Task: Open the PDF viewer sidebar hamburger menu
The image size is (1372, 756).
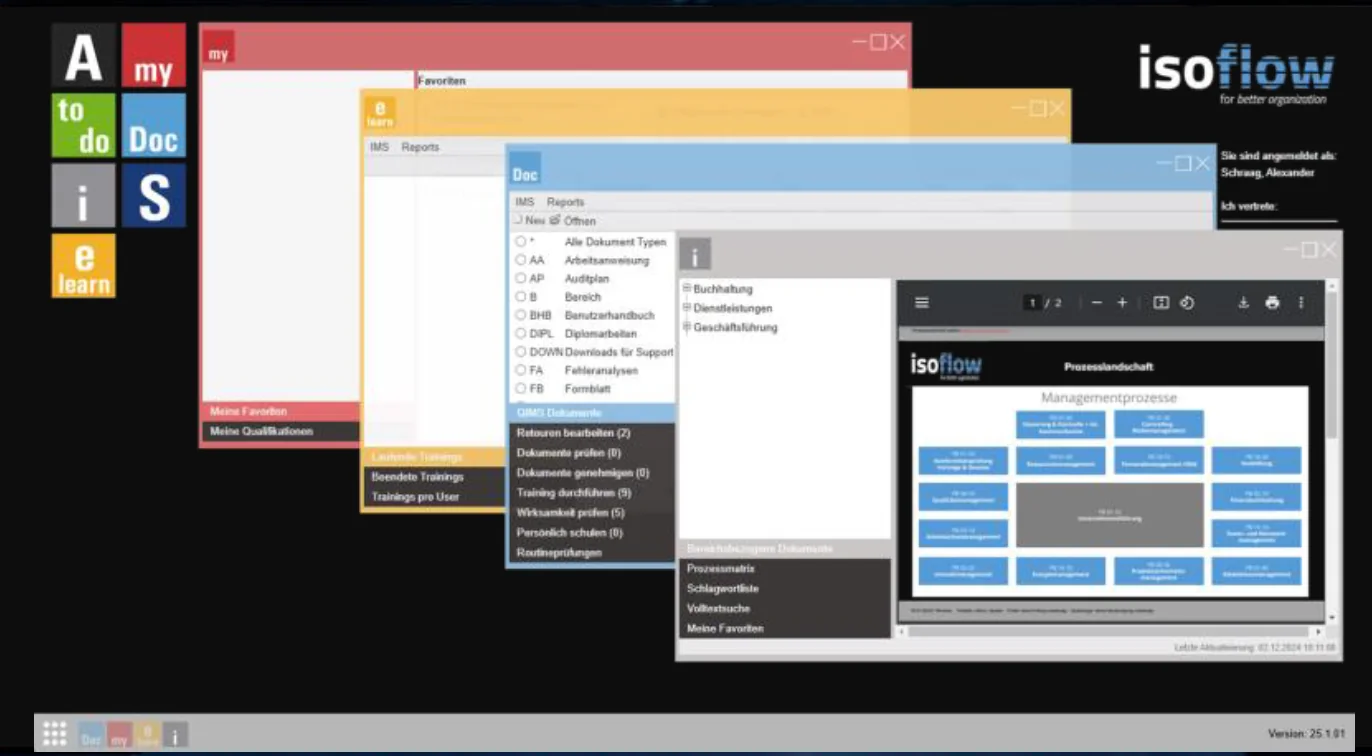Action: [x=922, y=303]
